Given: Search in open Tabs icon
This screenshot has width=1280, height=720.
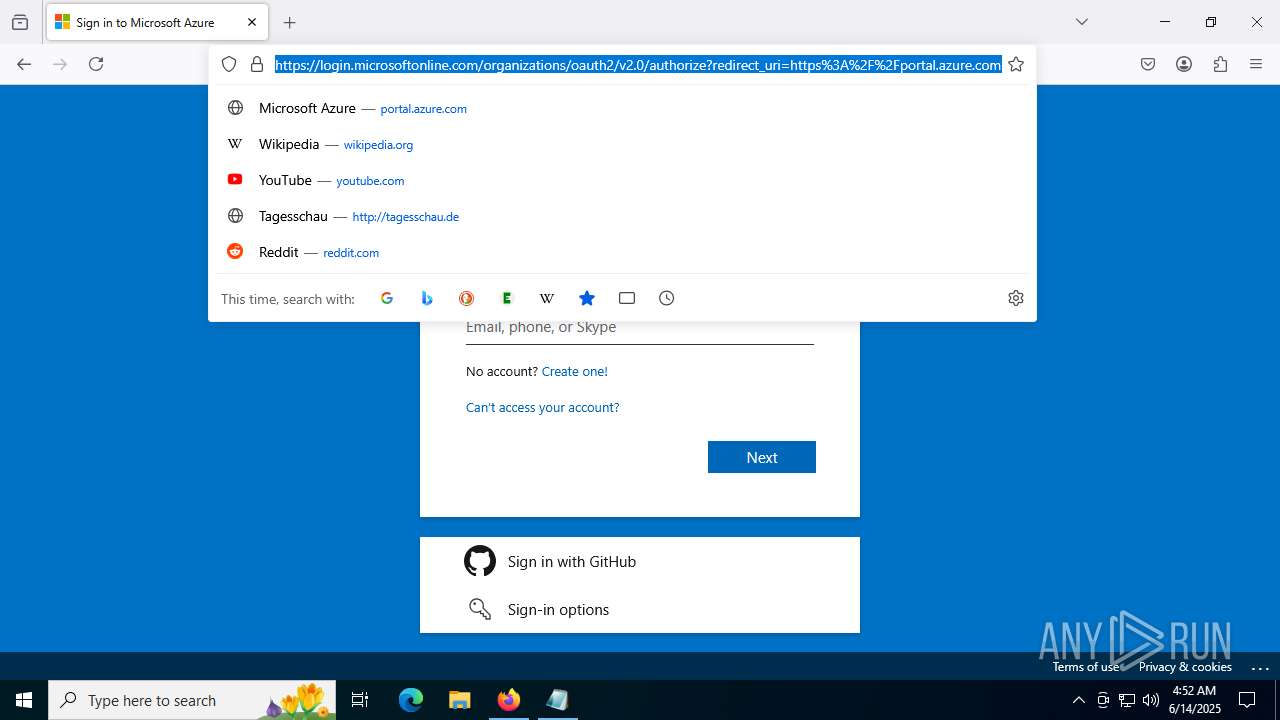Looking at the screenshot, I should [x=627, y=298].
